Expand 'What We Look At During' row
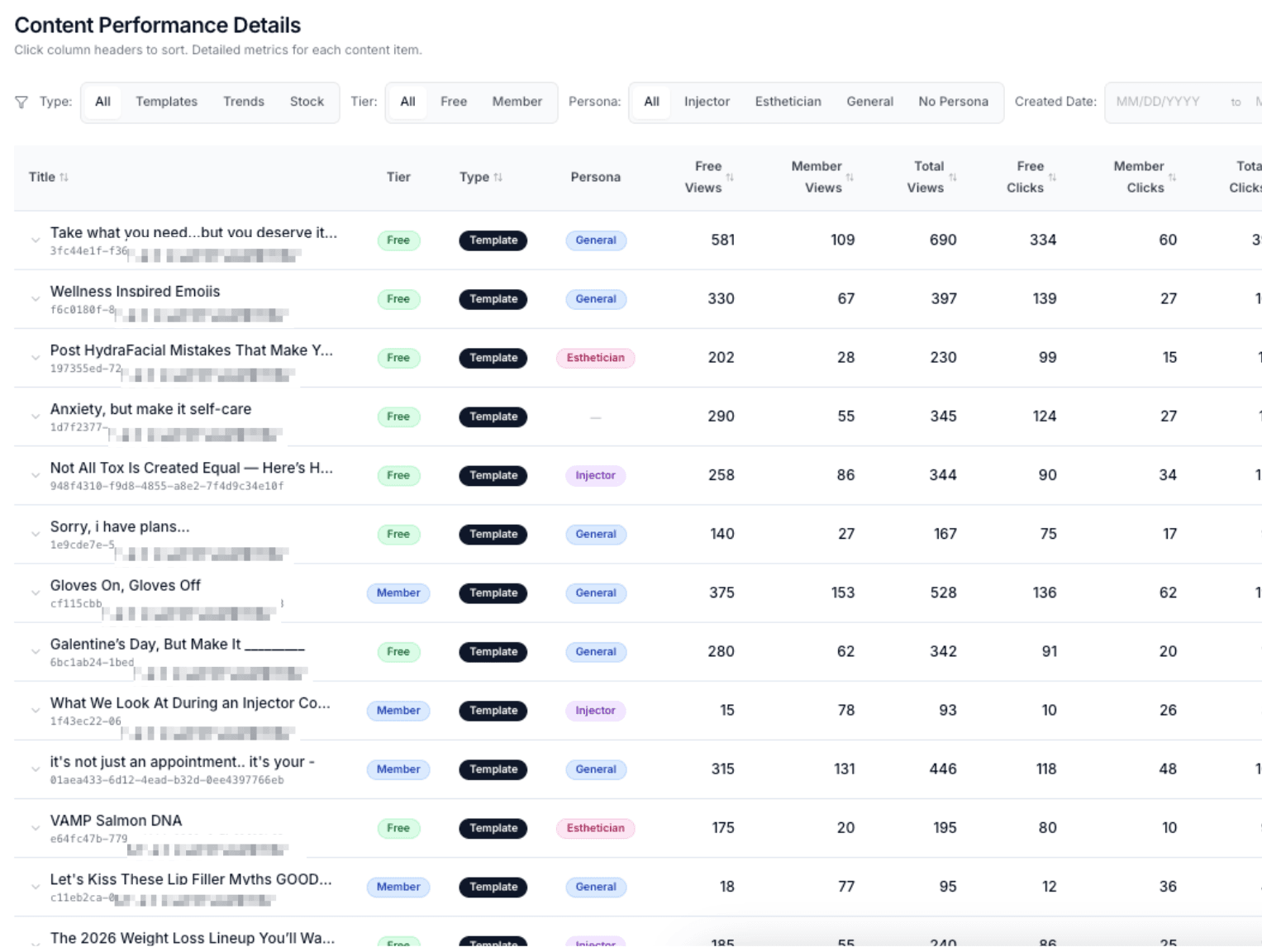The height and width of the screenshot is (952, 1262). (36, 711)
